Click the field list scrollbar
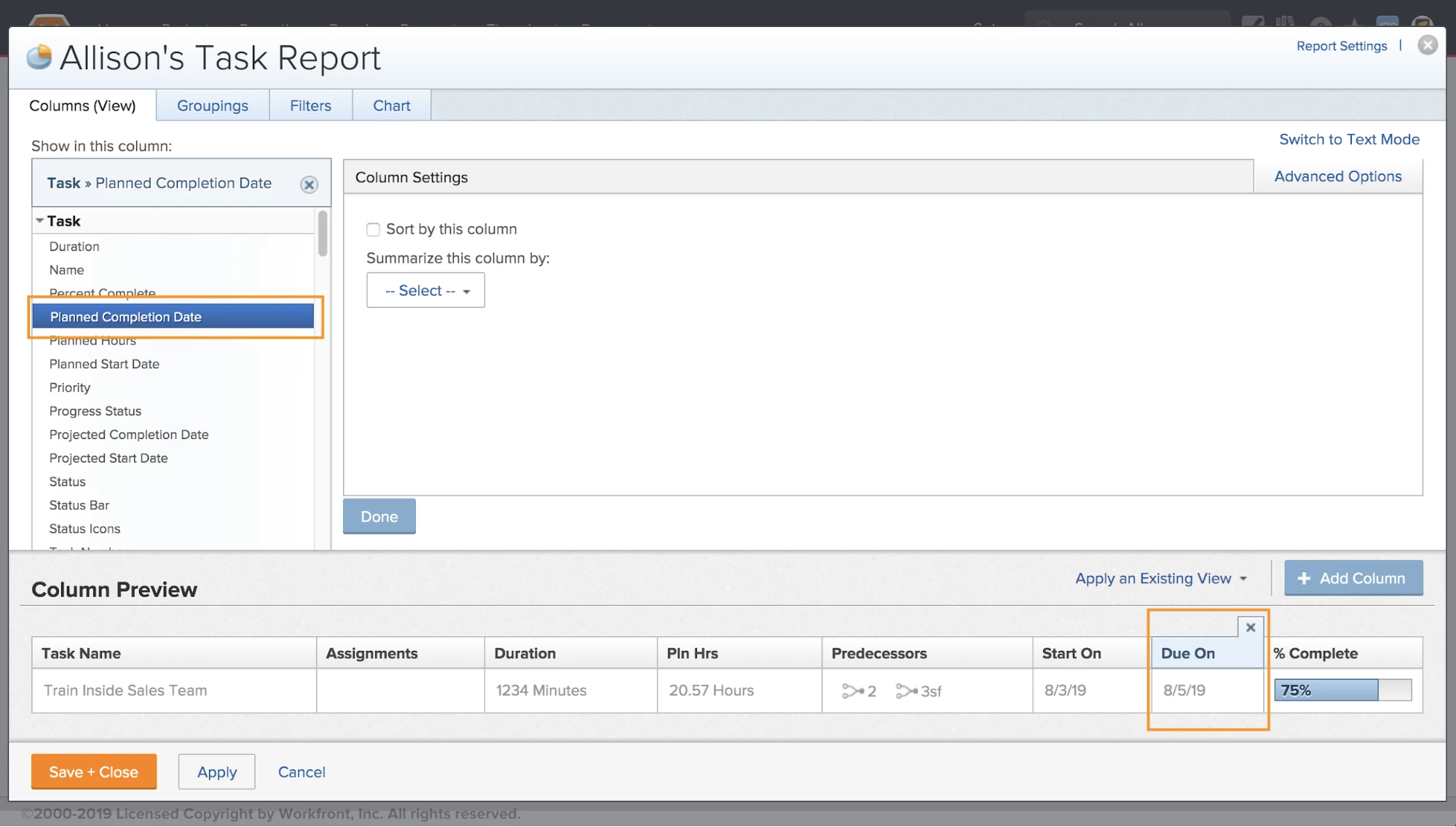 tap(322, 234)
